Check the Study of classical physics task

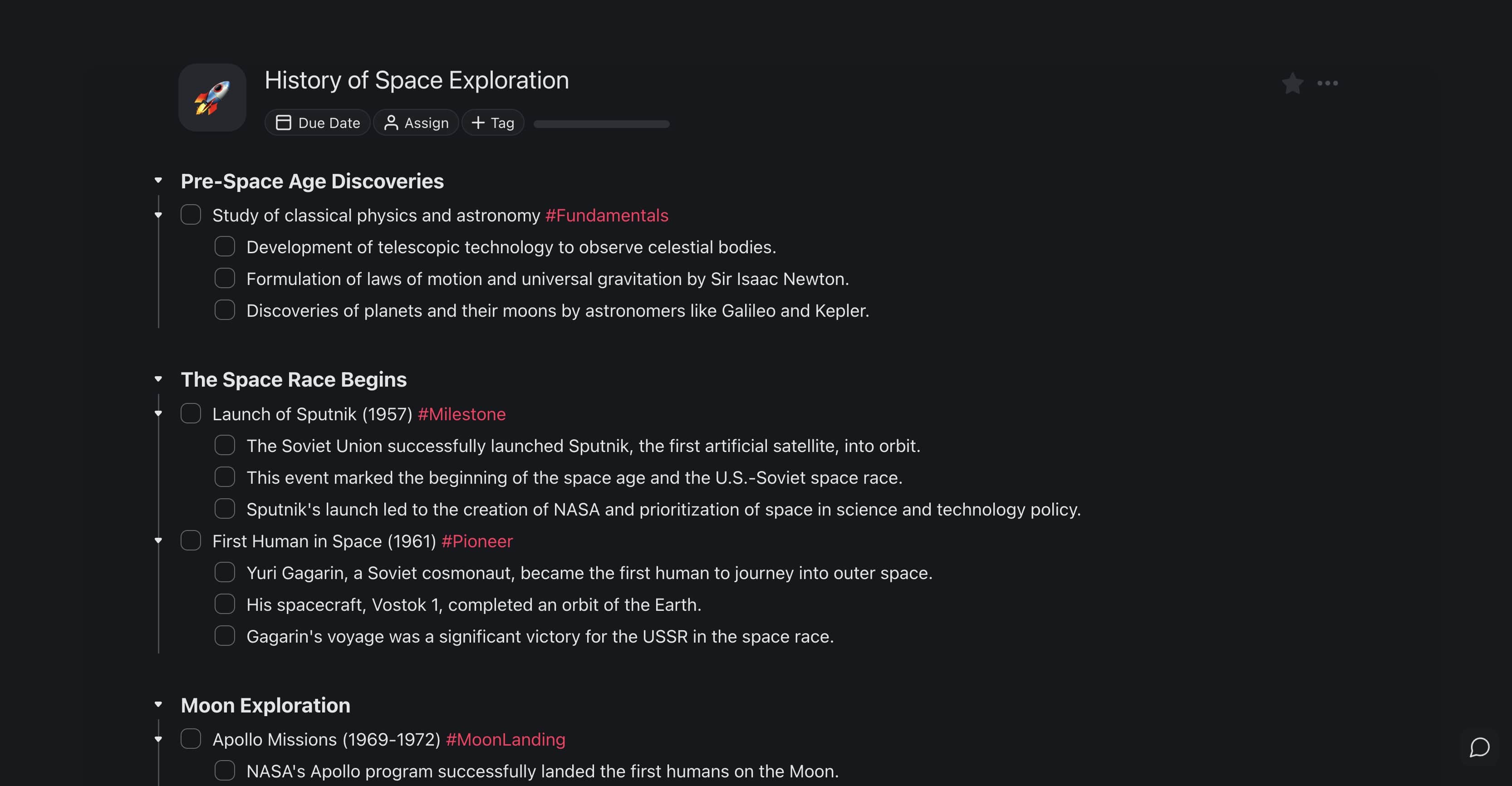coord(191,215)
